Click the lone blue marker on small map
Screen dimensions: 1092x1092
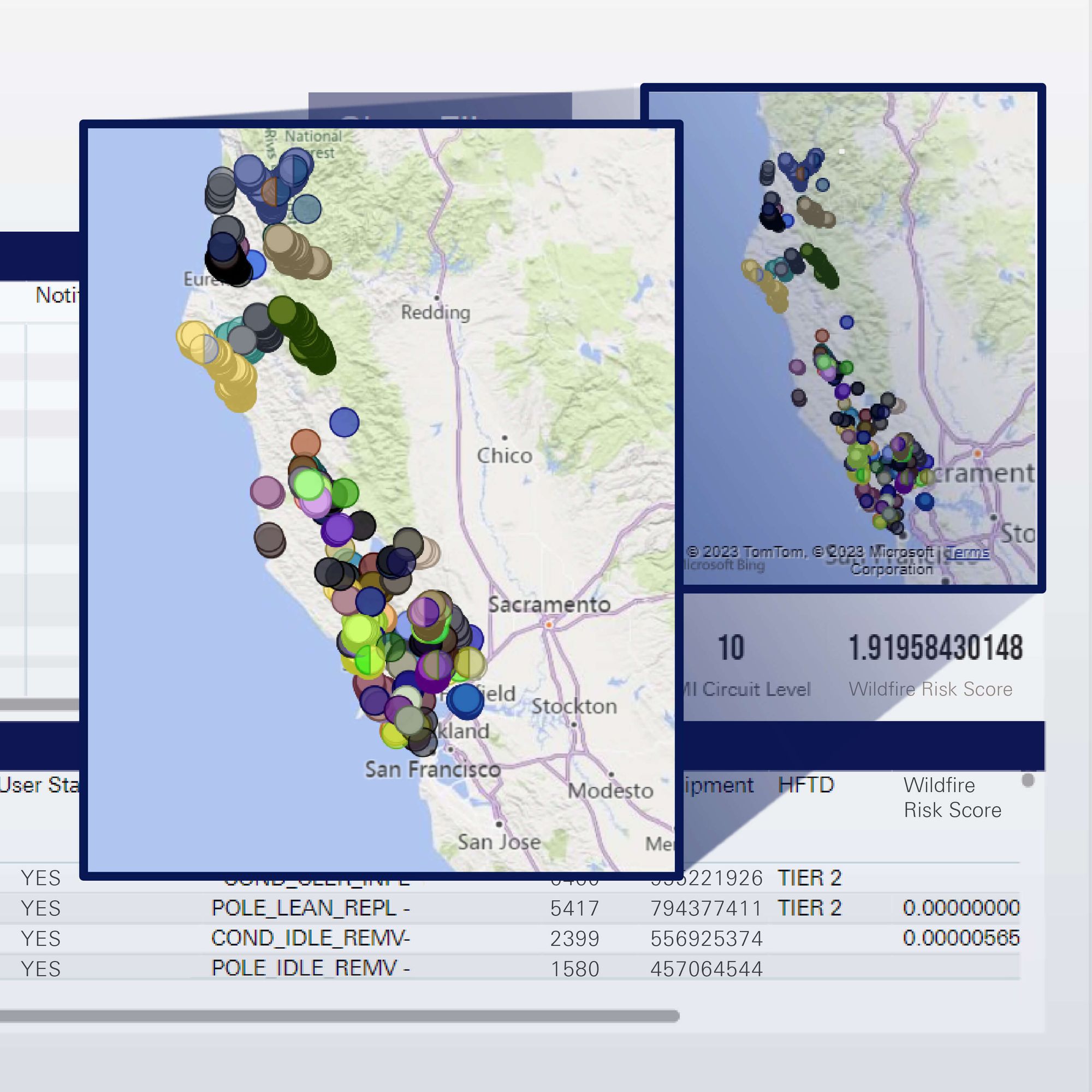point(846,322)
